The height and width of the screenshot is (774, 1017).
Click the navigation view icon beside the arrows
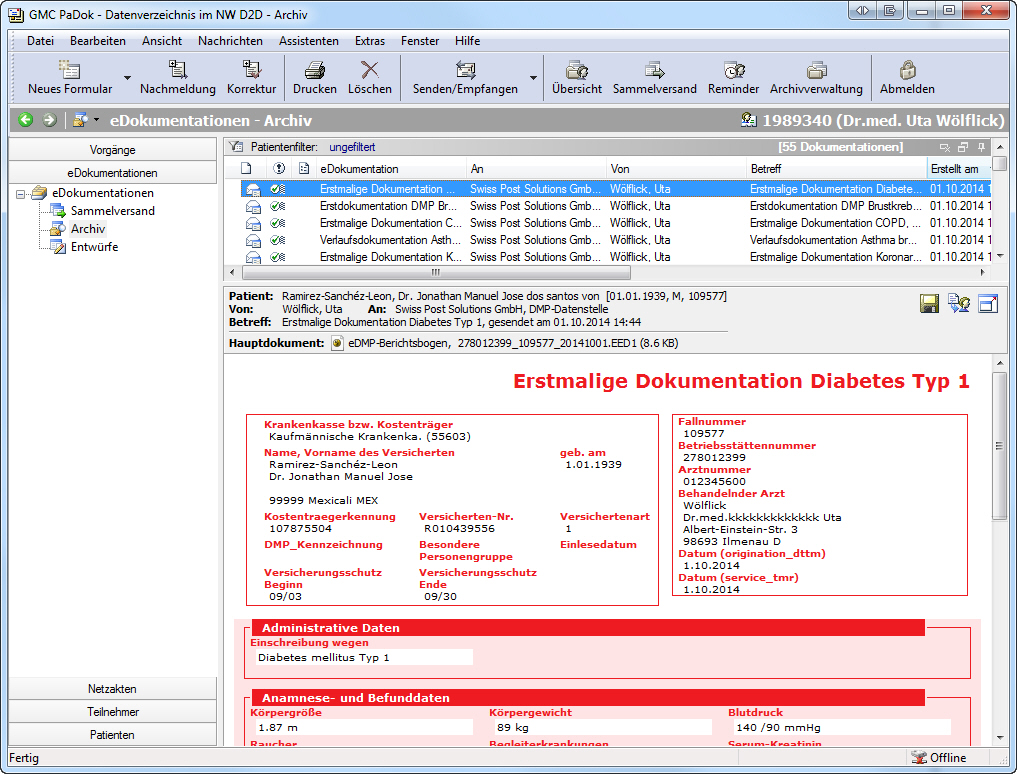coord(80,120)
